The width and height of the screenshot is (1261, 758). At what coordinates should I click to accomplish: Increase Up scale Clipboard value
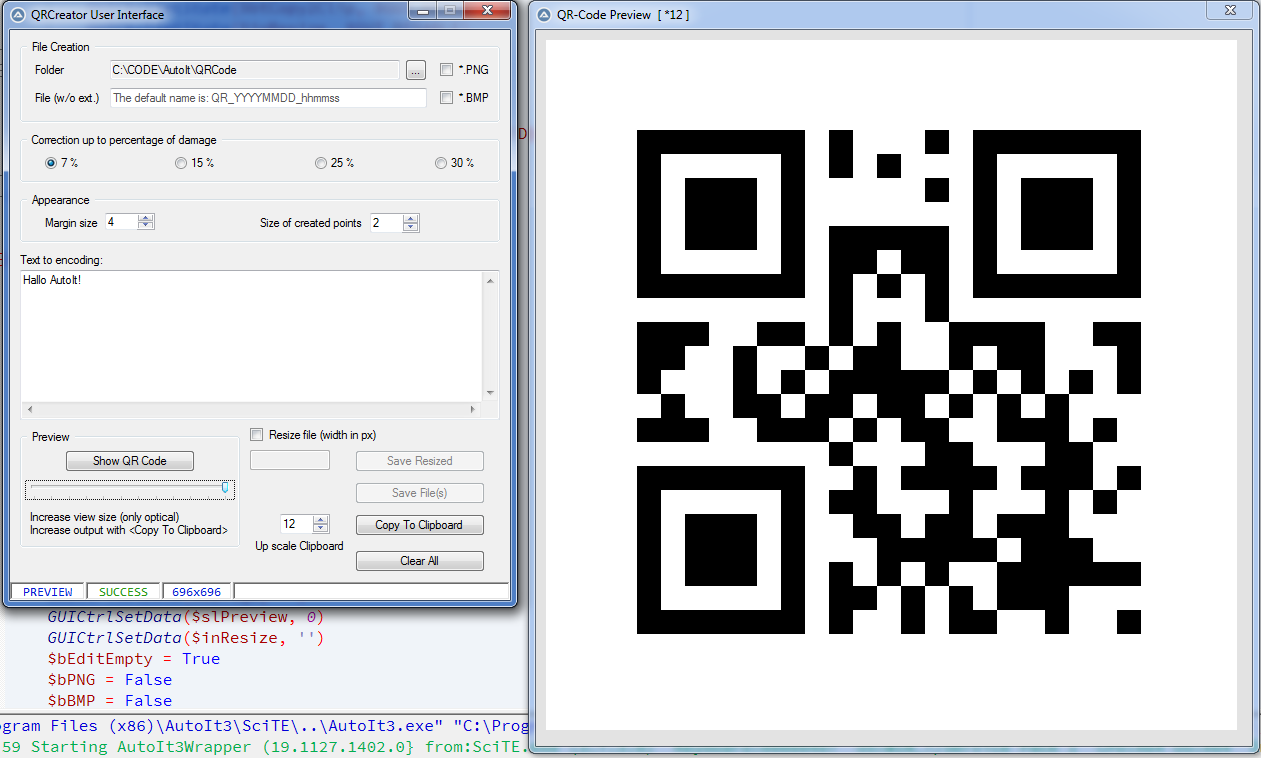320,519
